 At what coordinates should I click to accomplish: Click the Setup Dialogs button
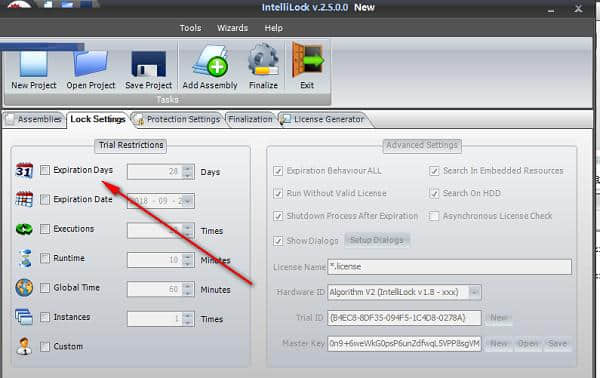[x=377, y=240]
